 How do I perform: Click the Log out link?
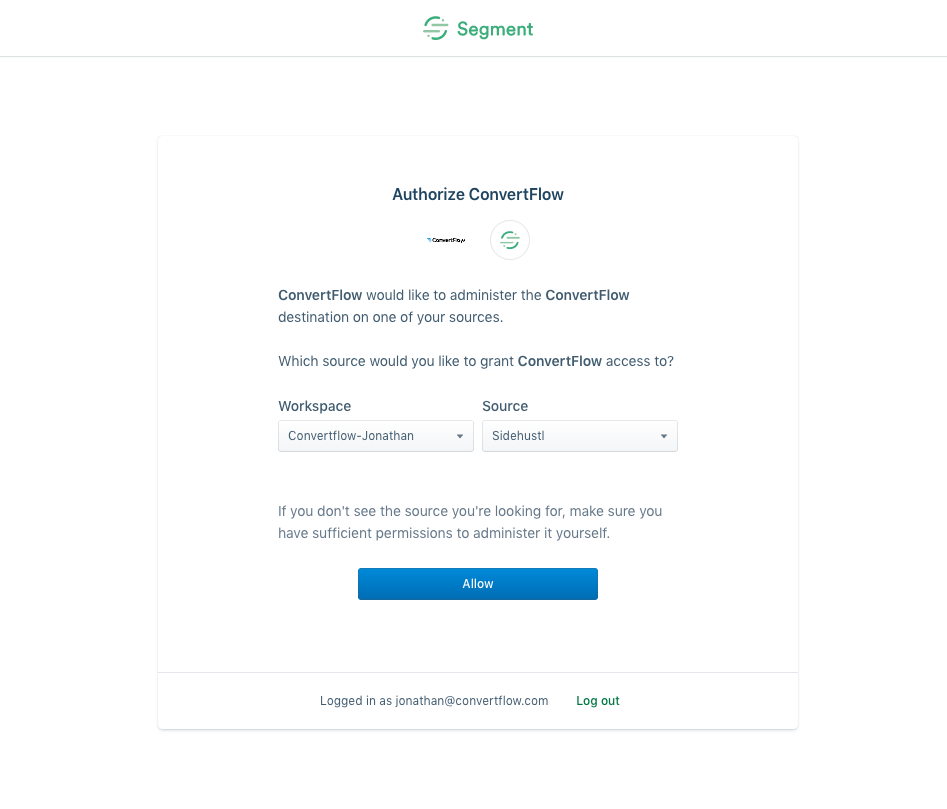tap(597, 701)
